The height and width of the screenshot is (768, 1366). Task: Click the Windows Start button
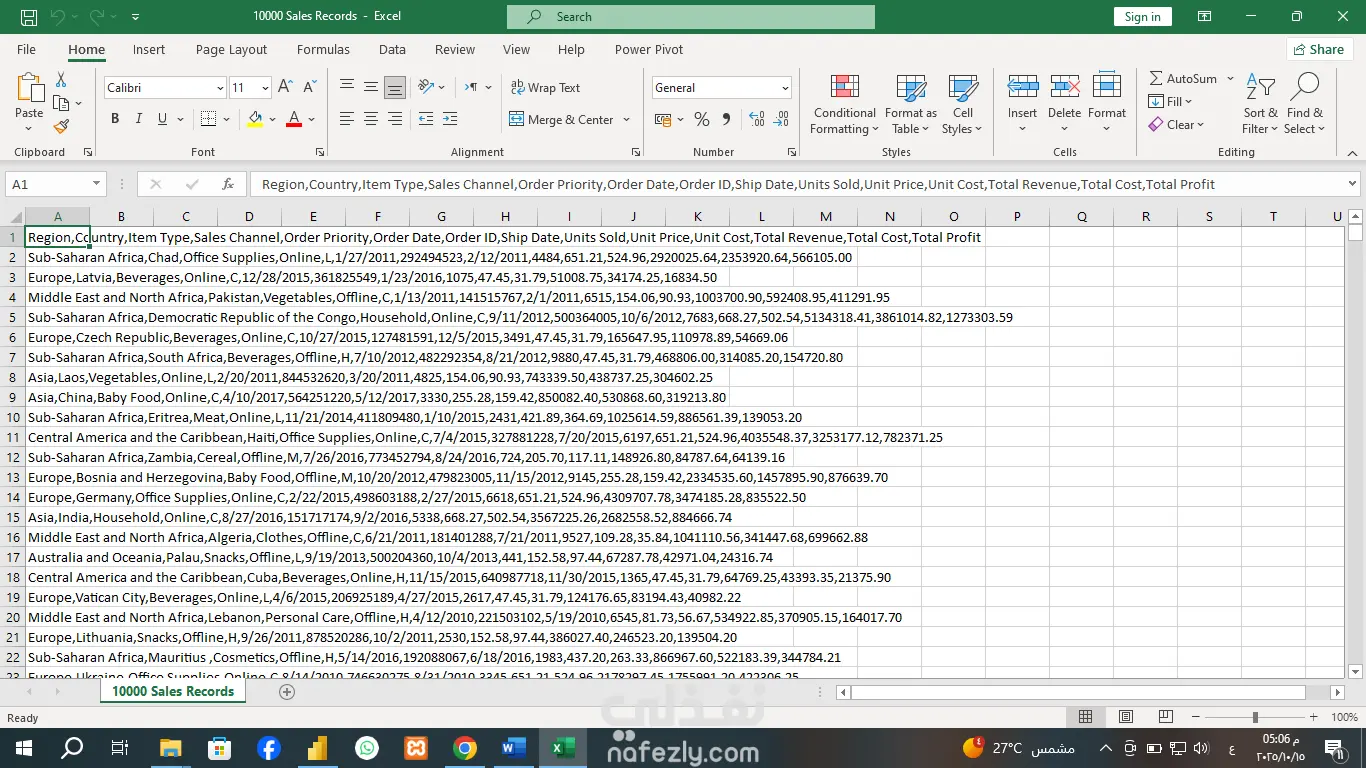coord(23,748)
